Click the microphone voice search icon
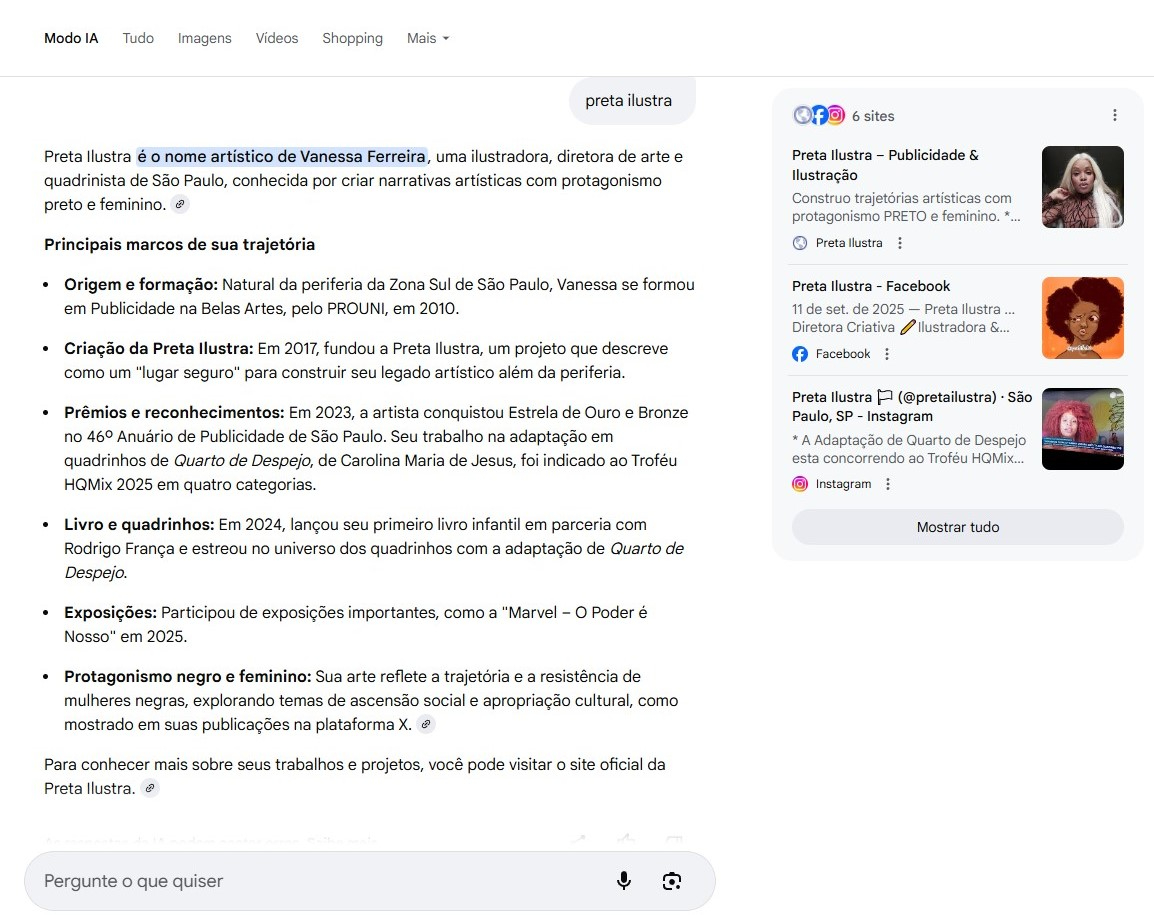 pyautogui.click(x=623, y=880)
